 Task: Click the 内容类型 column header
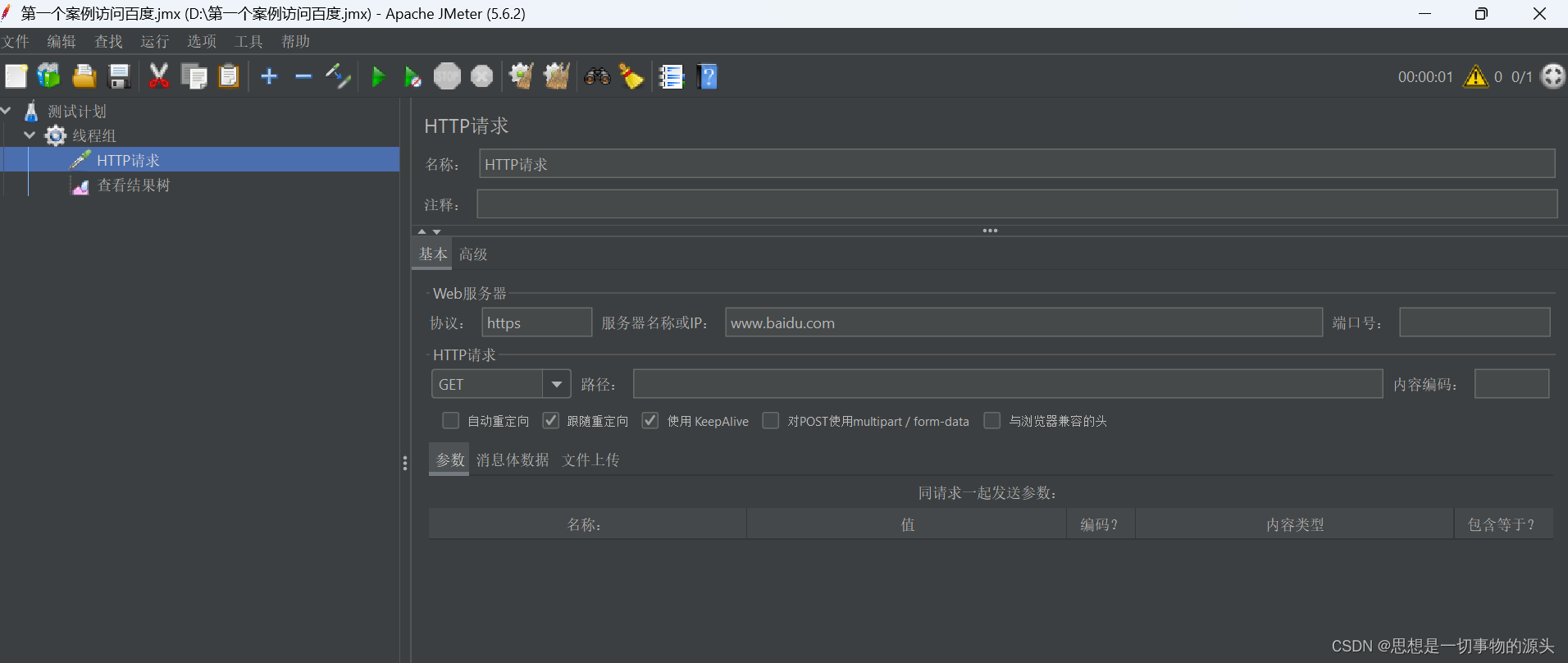tap(1295, 524)
